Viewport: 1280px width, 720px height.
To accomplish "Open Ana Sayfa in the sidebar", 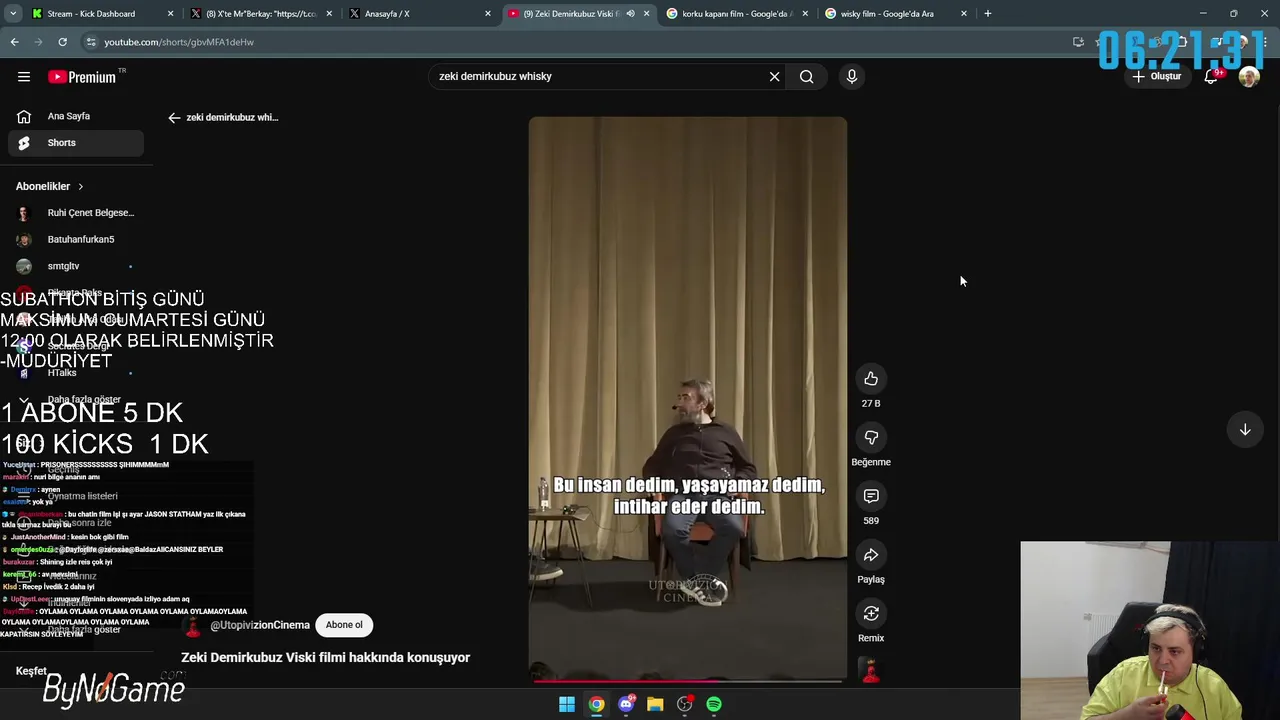I will (76, 116).
